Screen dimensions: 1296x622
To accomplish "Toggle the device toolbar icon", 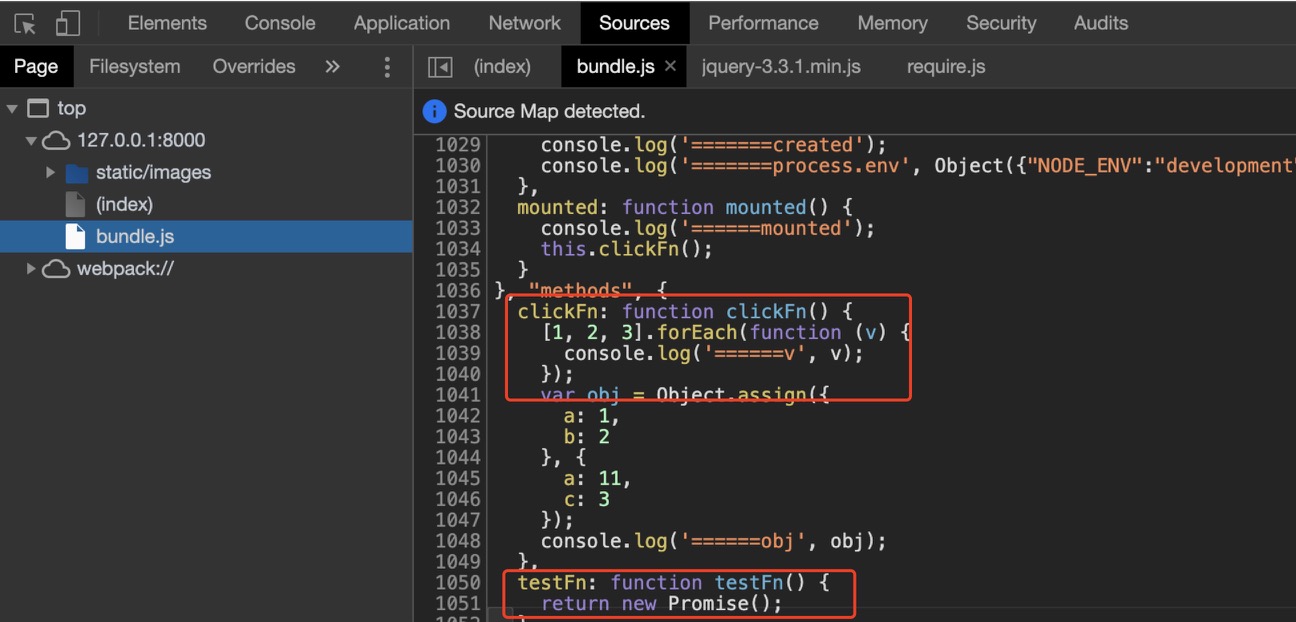I will point(67,23).
